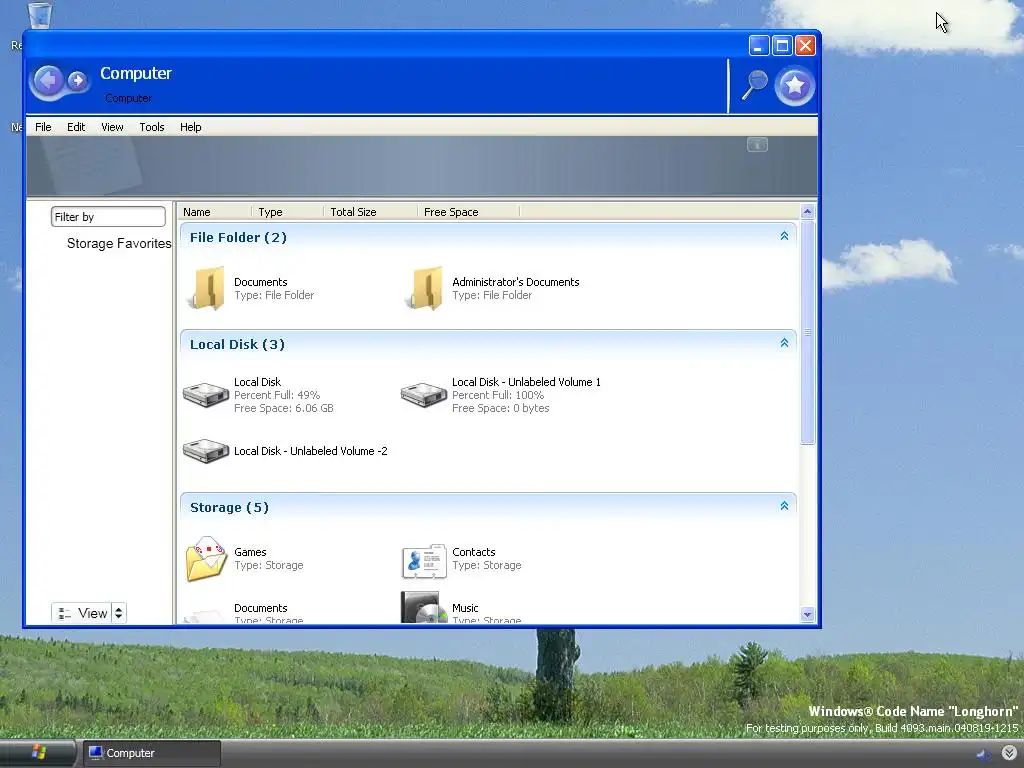Click the small preview pane info icon
Image resolution: width=1024 pixels, height=768 pixels.
[757, 145]
